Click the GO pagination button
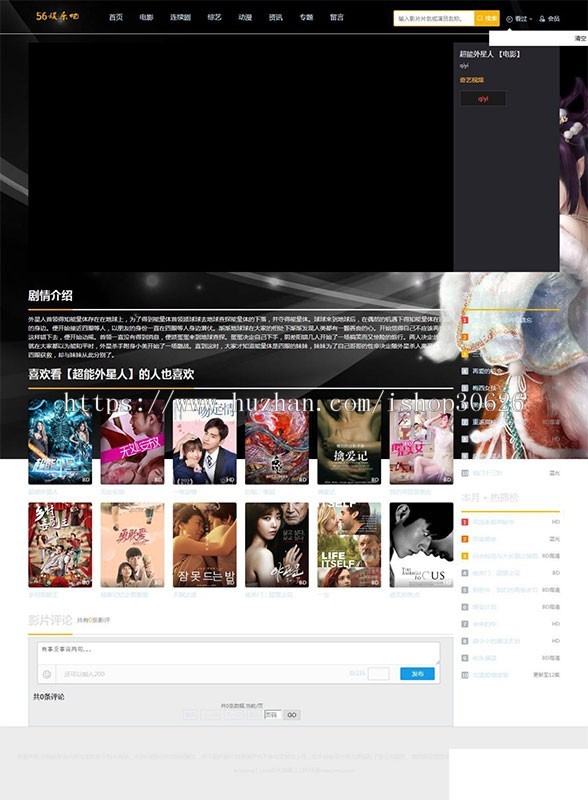 [292, 715]
